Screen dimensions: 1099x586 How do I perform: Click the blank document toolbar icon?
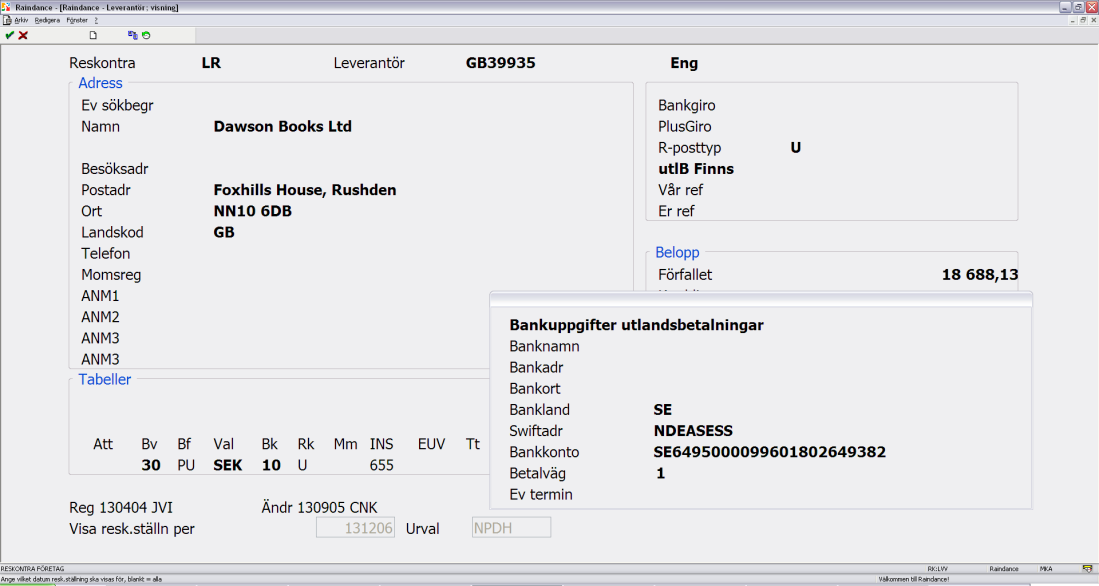[93, 35]
